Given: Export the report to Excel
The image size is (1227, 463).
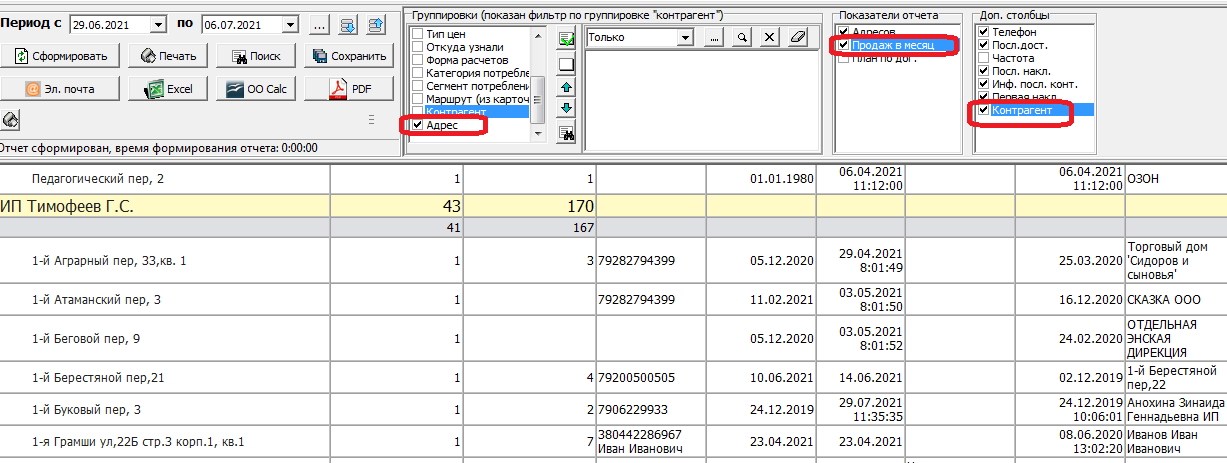Looking at the screenshot, I should pos(168,89).
